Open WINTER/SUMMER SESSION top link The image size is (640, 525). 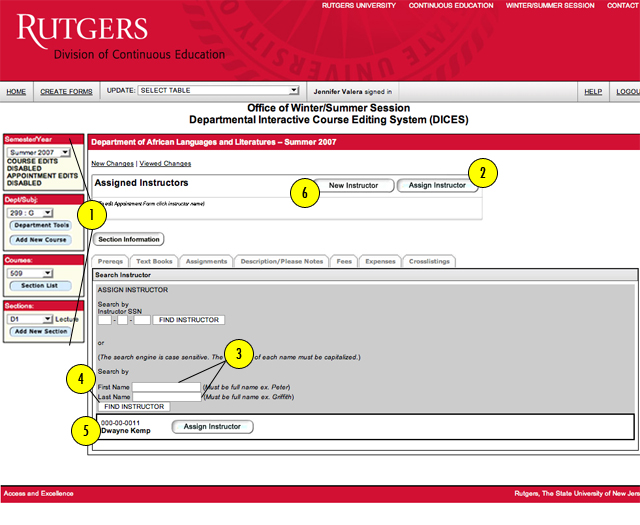tap(550, 5)
